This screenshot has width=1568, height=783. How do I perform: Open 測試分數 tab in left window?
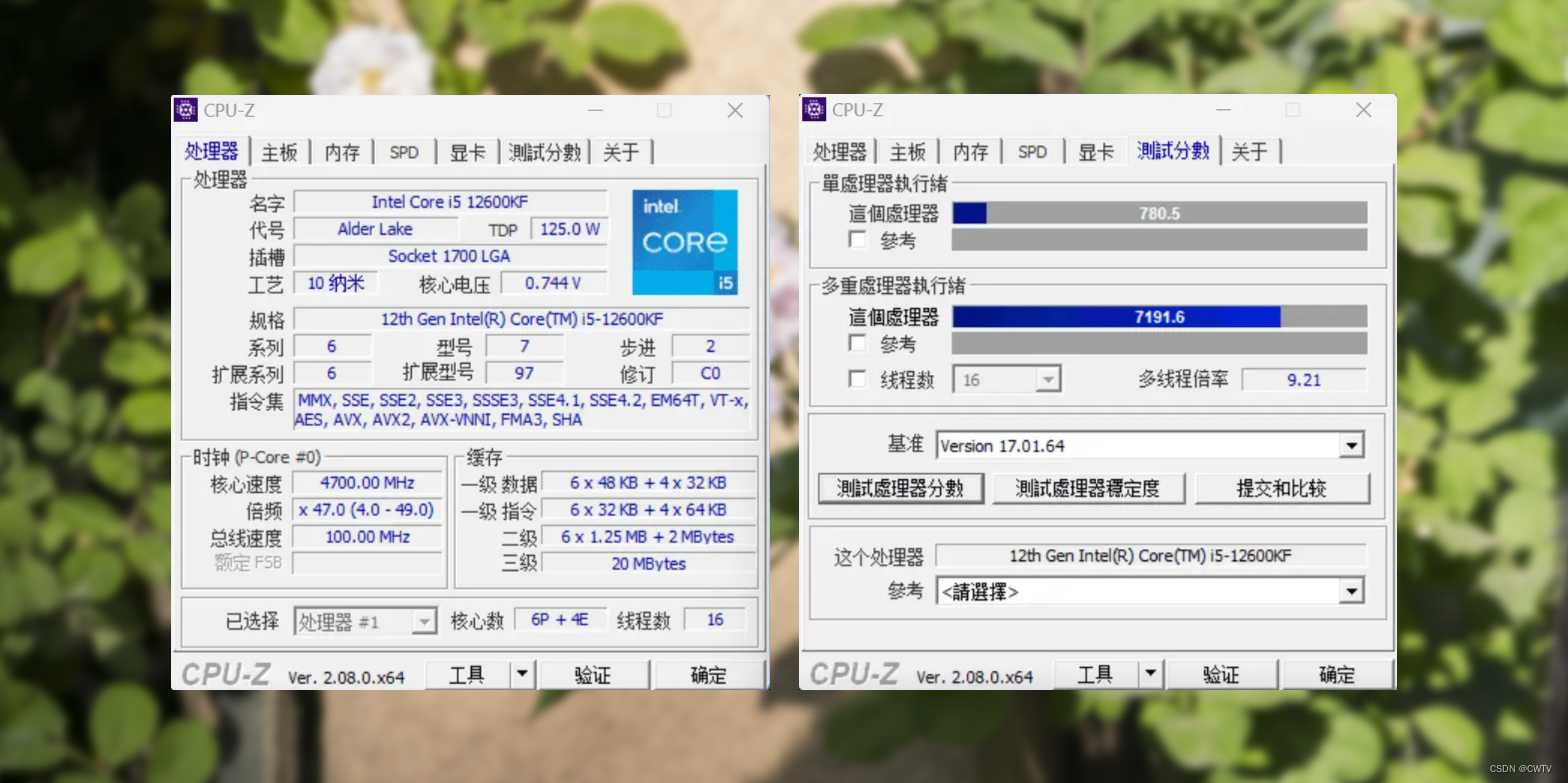coord(544,152)
